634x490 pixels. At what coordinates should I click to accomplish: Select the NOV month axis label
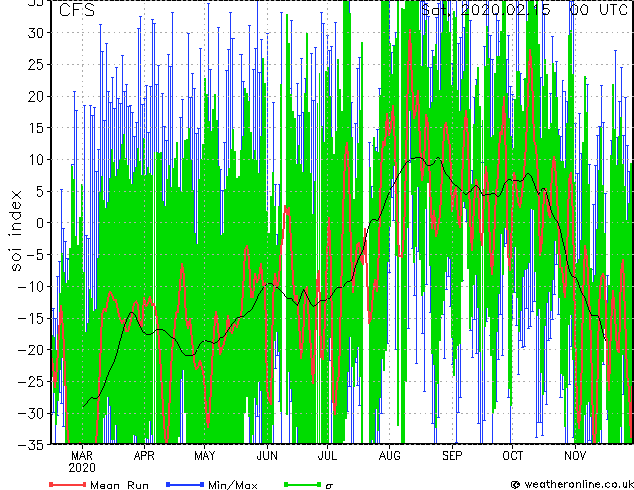[x=575, y=456]
